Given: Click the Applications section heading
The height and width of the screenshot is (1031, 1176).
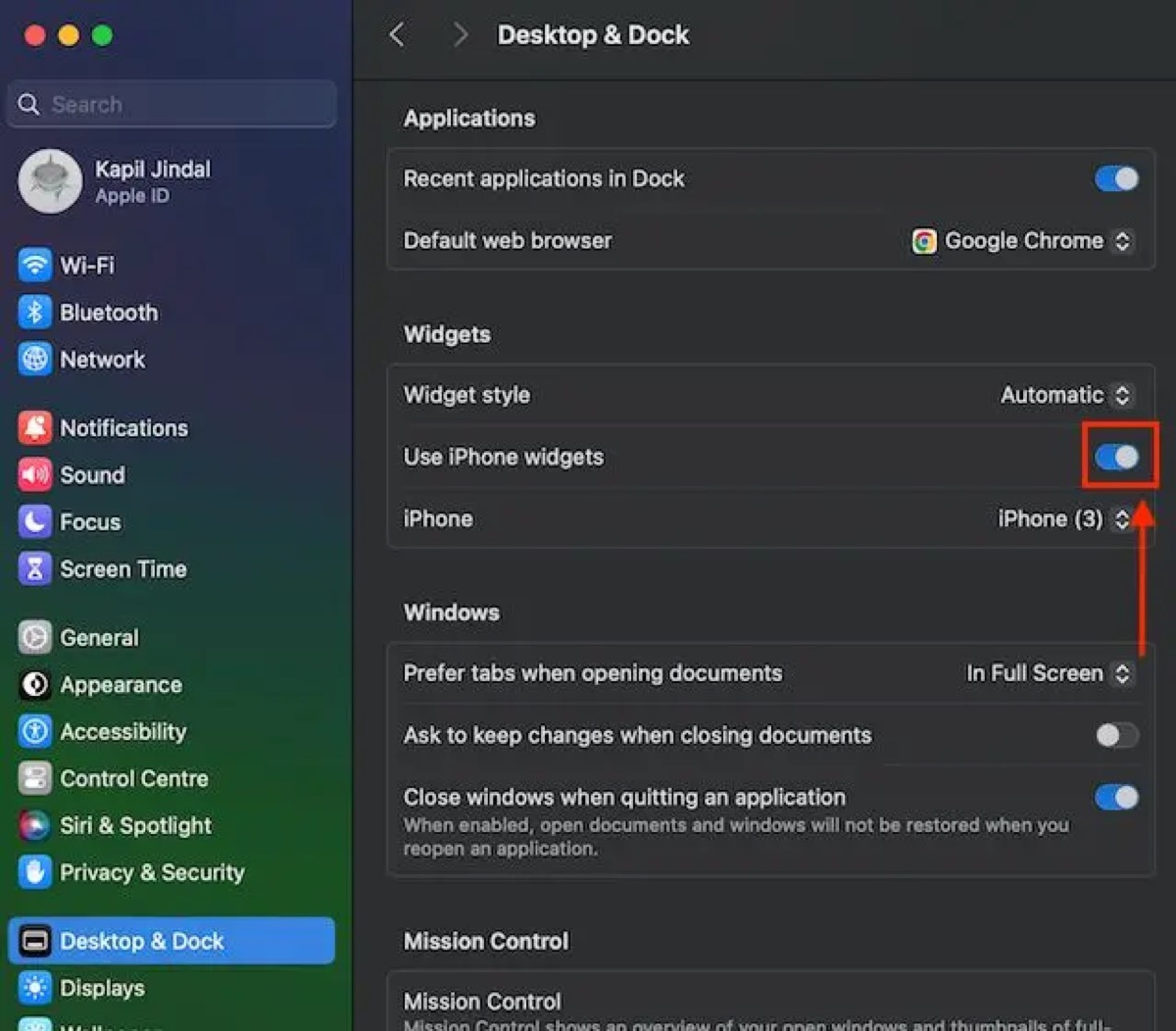Looking at the screenshot, I should (469, 119).
